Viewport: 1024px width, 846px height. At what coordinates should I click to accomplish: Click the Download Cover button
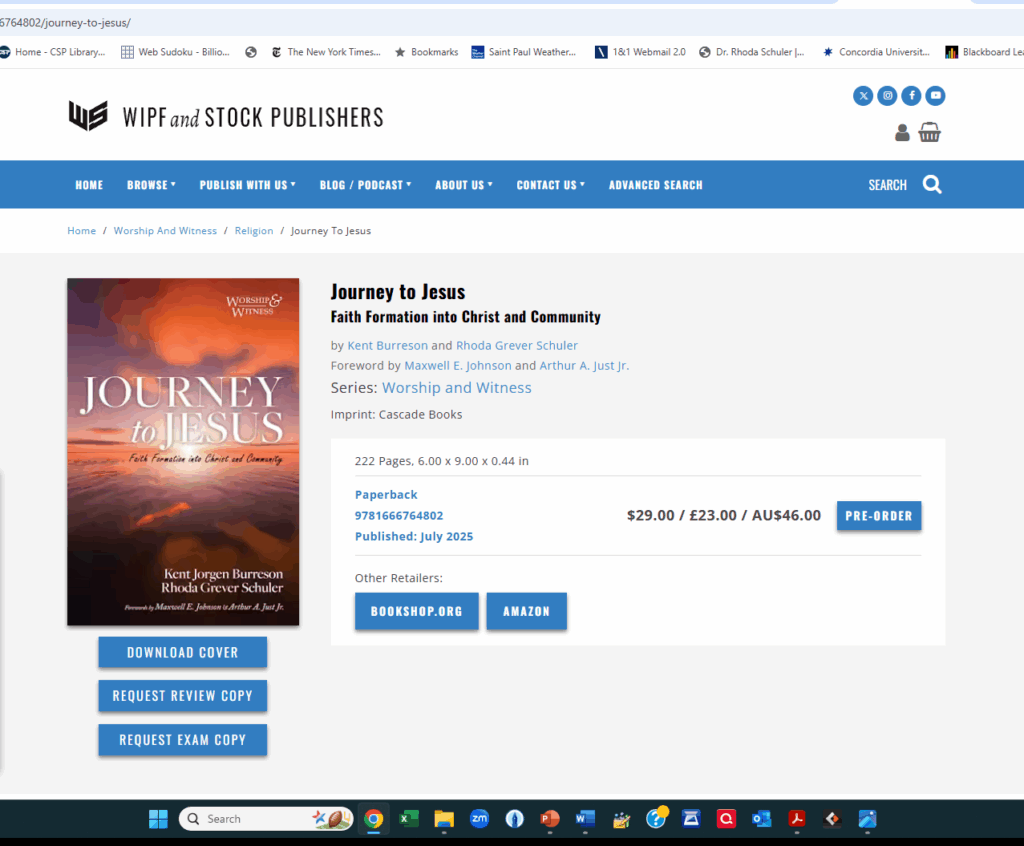click(x=183, y=653)
